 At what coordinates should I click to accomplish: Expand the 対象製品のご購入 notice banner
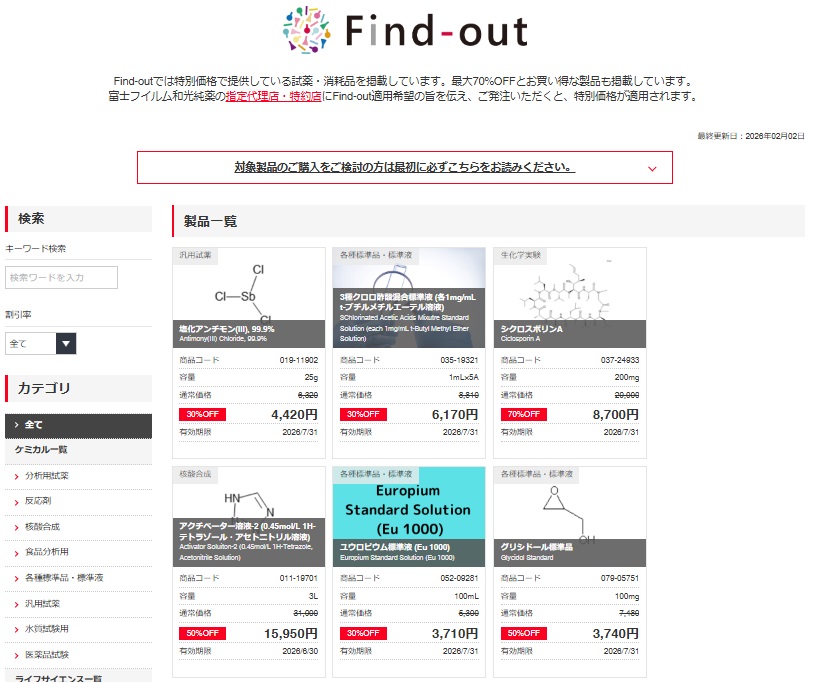(x=404, y=167)
